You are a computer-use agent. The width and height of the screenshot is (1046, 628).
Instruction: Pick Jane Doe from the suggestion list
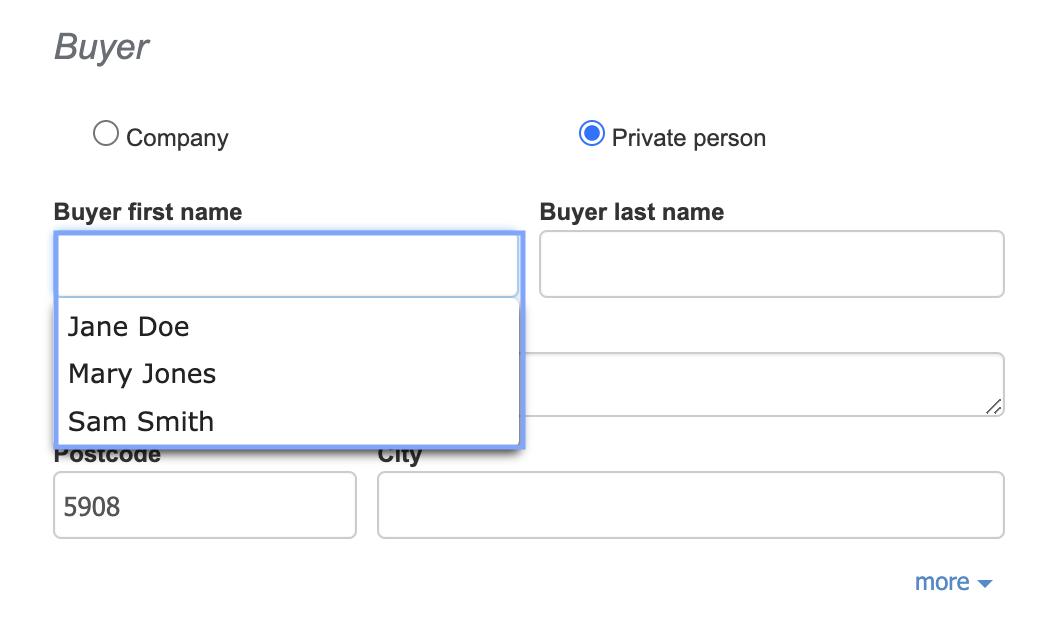(129, 327)
